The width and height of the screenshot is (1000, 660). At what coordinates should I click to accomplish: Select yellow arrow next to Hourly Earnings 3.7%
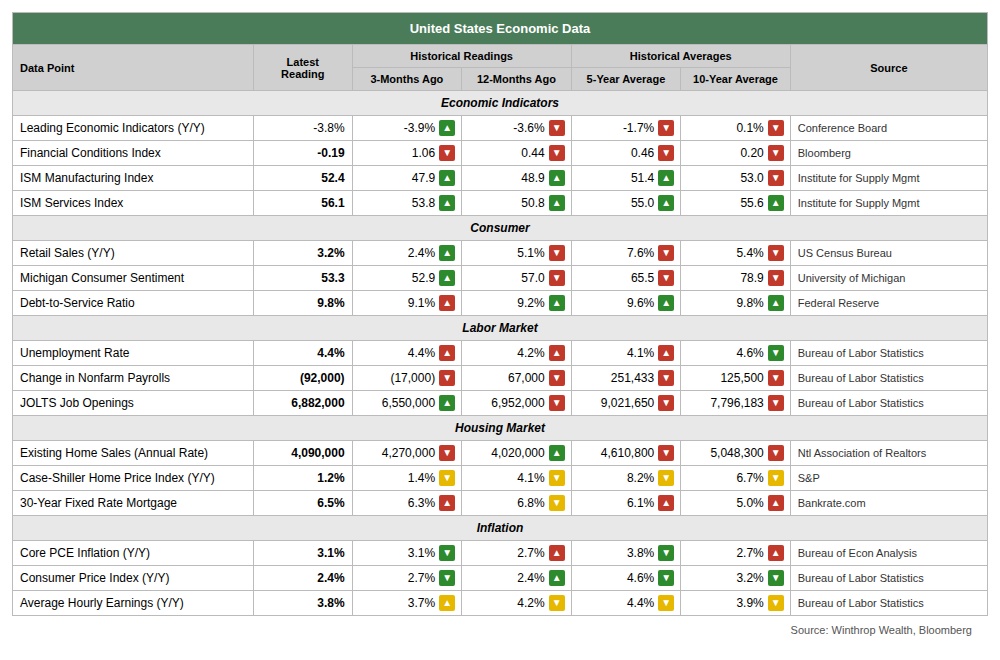(x=447, y=603)
